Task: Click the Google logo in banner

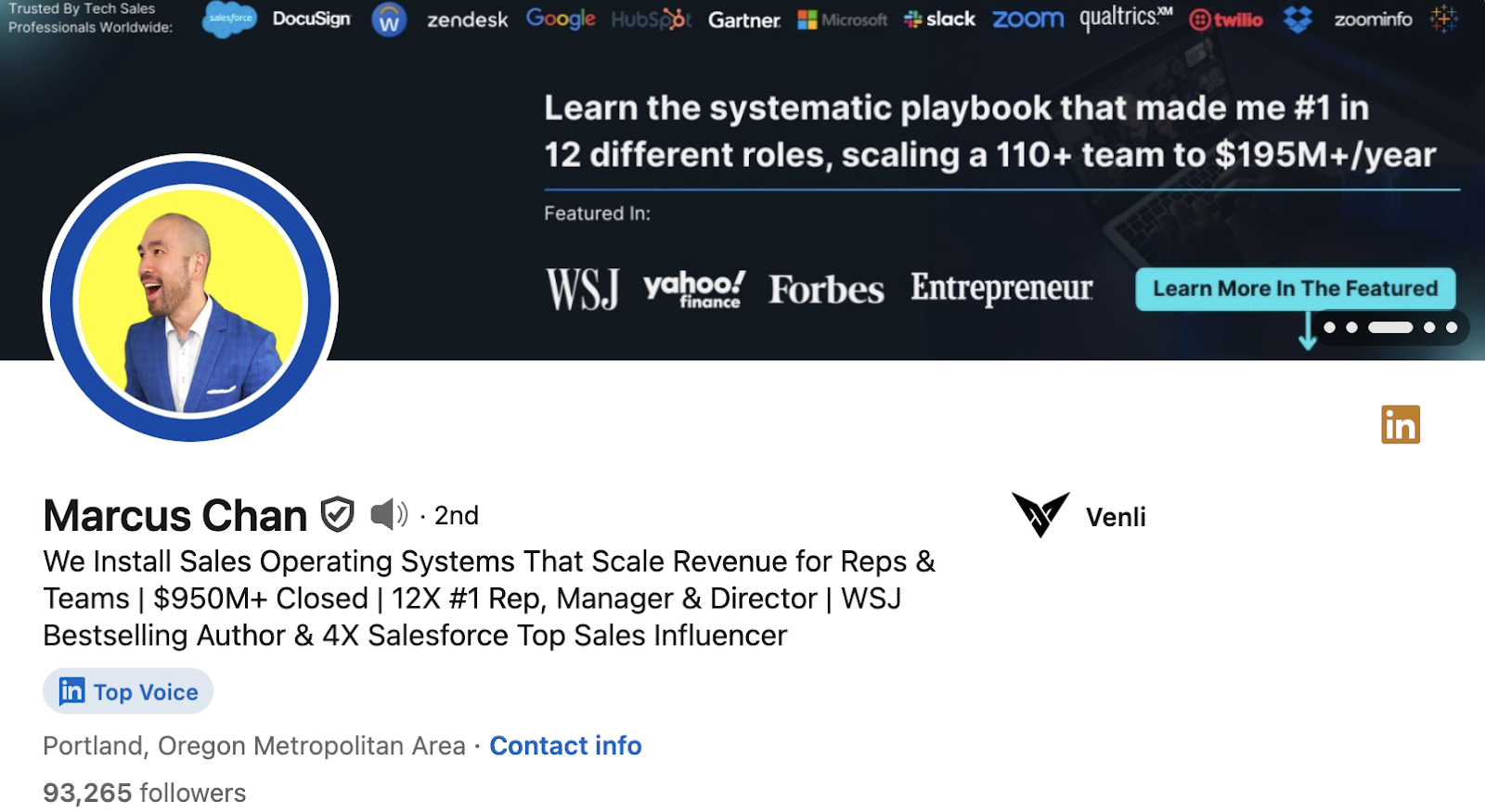Action: click(x=561, y=19)
